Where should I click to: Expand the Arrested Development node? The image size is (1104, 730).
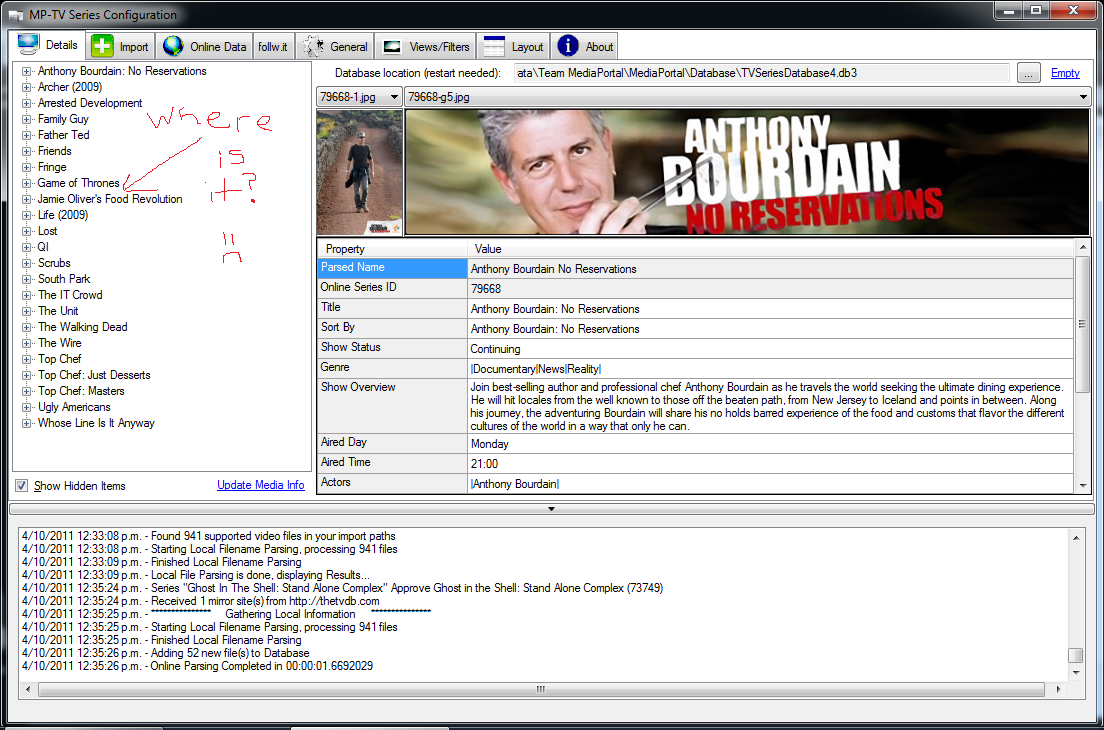[26, 103]
